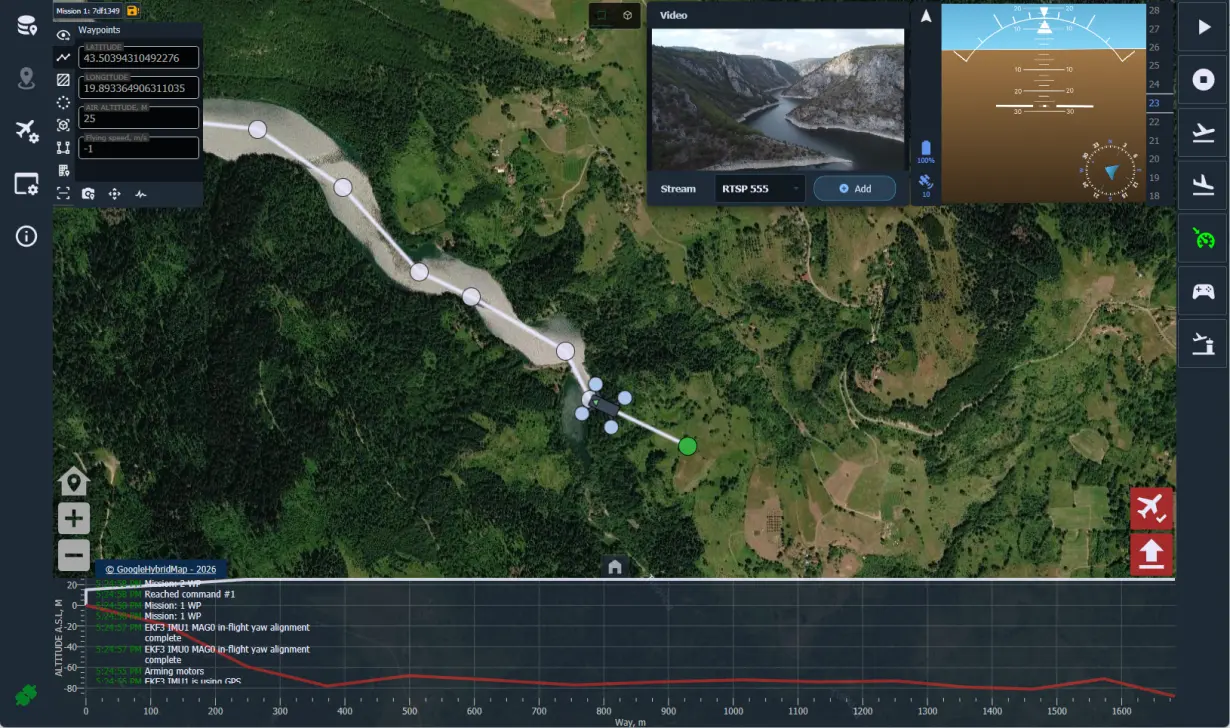Select the dotted circle tool
The image size is (1230, 728).
(x=63, y=102)
